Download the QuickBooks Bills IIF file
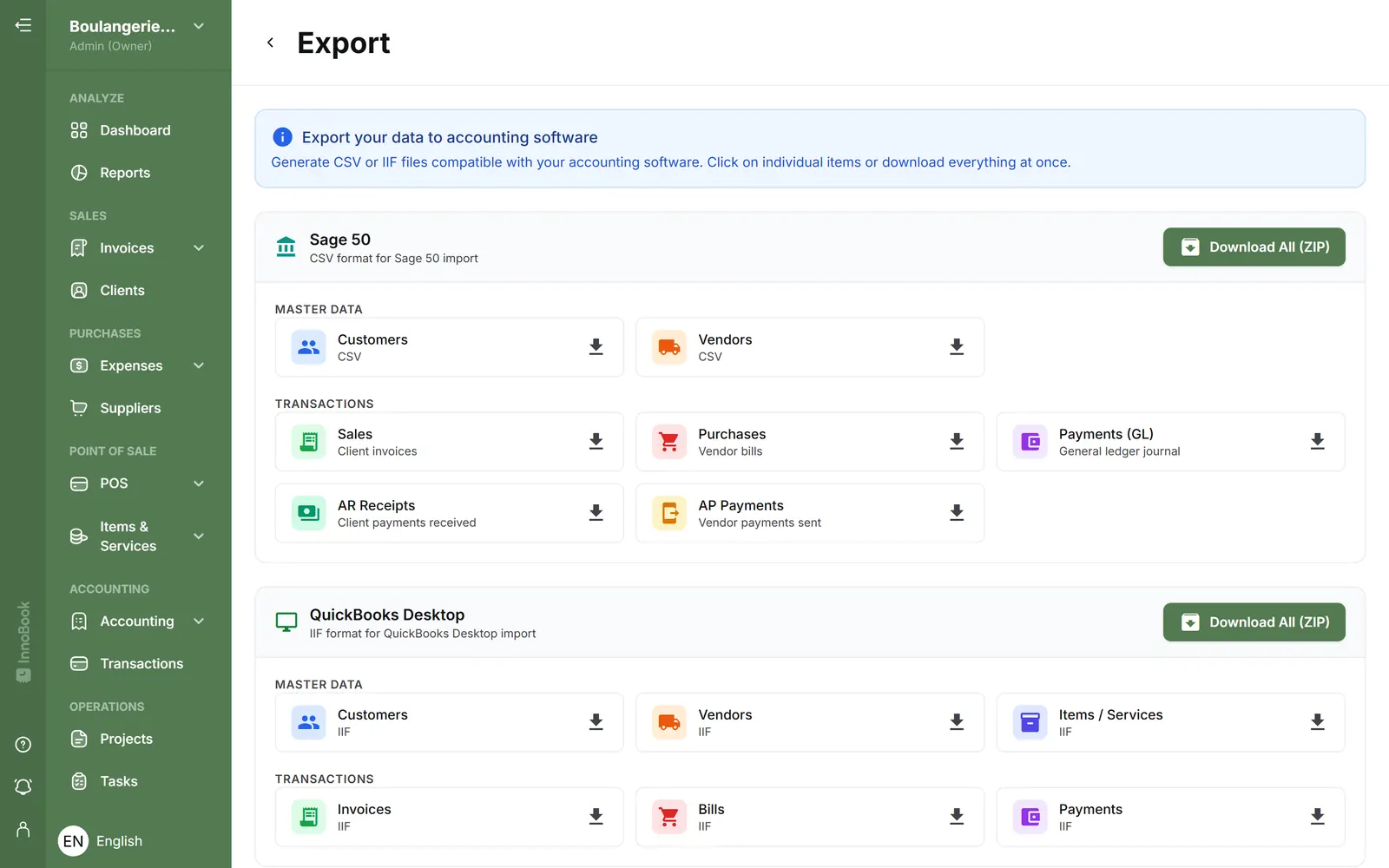 coord(957,817)
